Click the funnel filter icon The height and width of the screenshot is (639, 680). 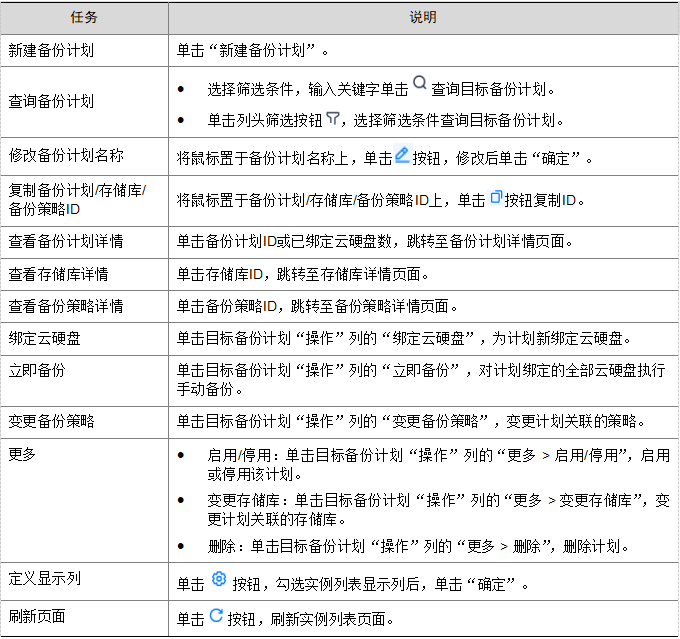332,118
